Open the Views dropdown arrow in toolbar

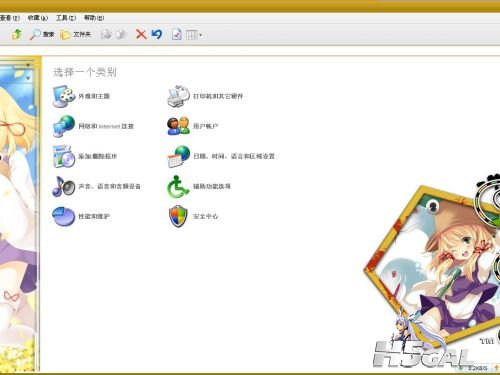click(200, 35)
